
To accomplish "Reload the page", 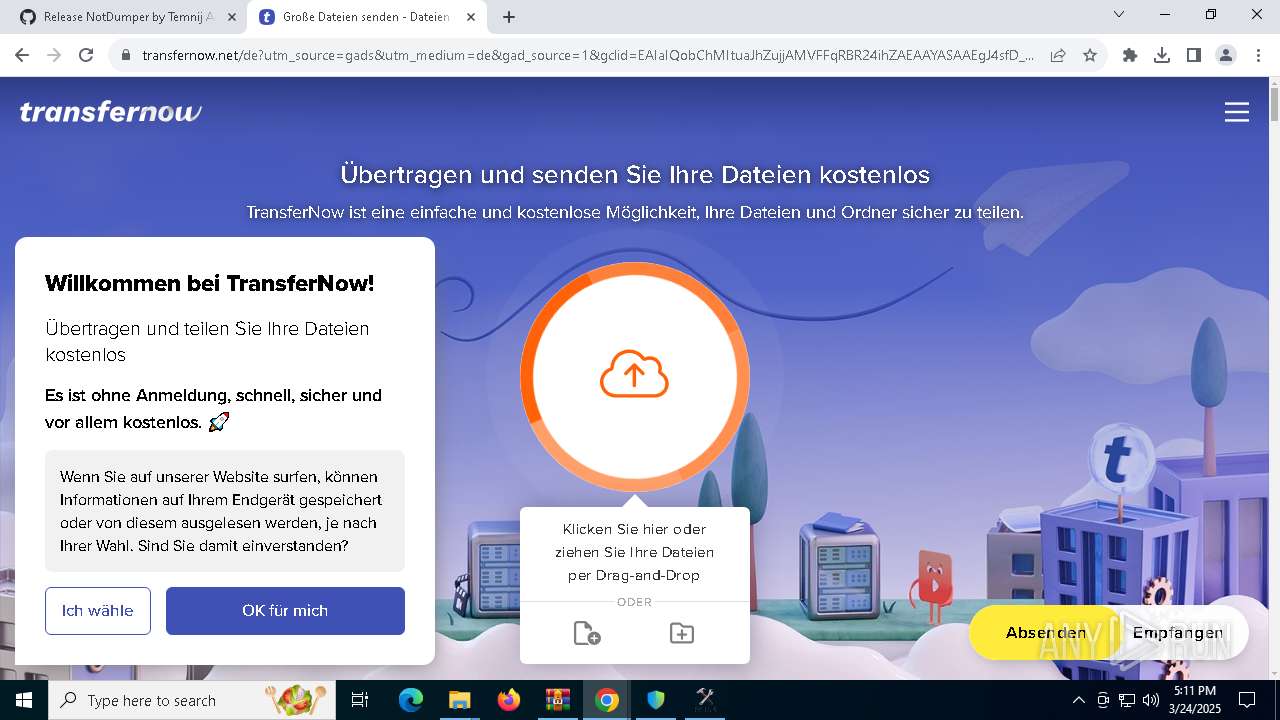I will coord(86,55).
